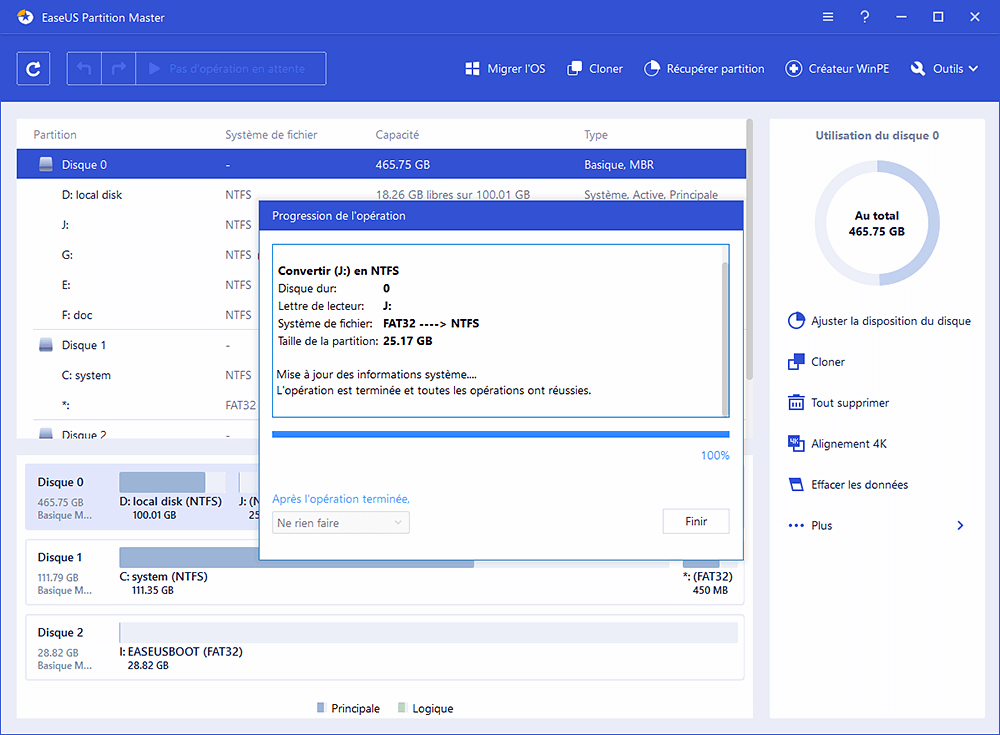Click the 100% percentage text
This screenshot has width=1000, height=735.
(715, 456)
